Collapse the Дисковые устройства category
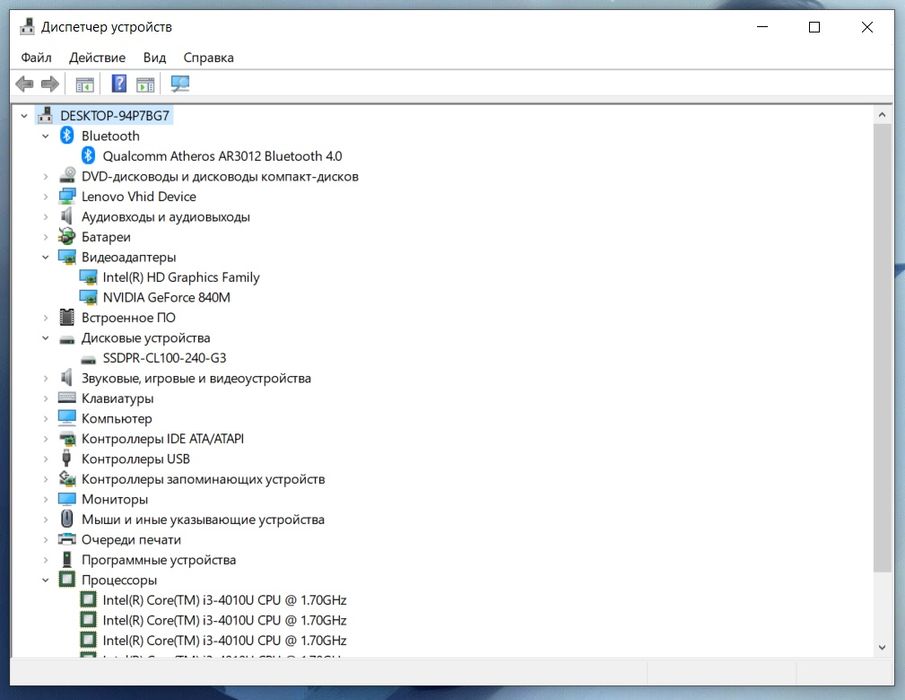 (x=46, y=338)
